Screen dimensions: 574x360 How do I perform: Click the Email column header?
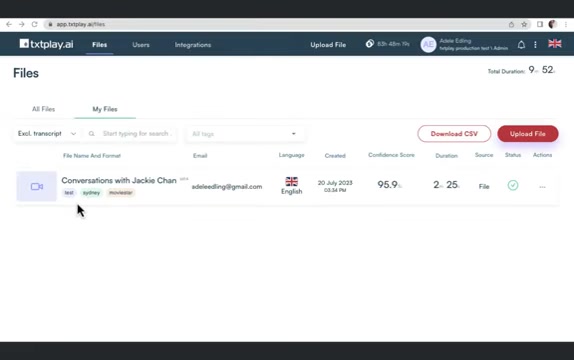click(200, 156)
